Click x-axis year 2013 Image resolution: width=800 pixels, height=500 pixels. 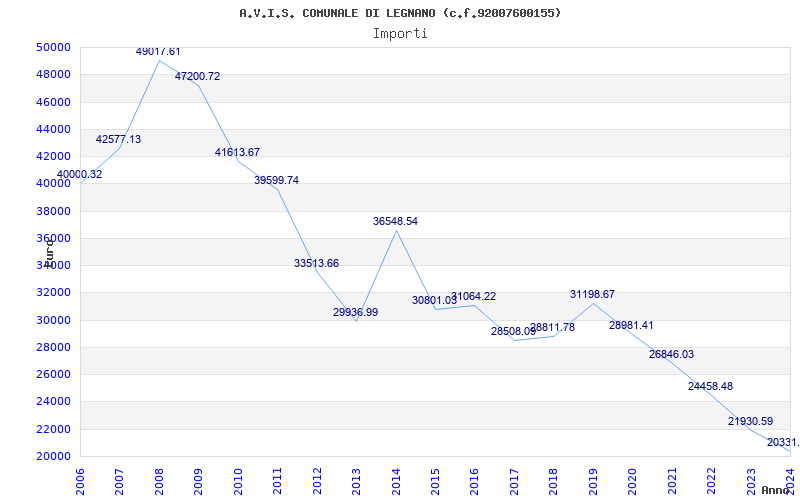(356, 481)
